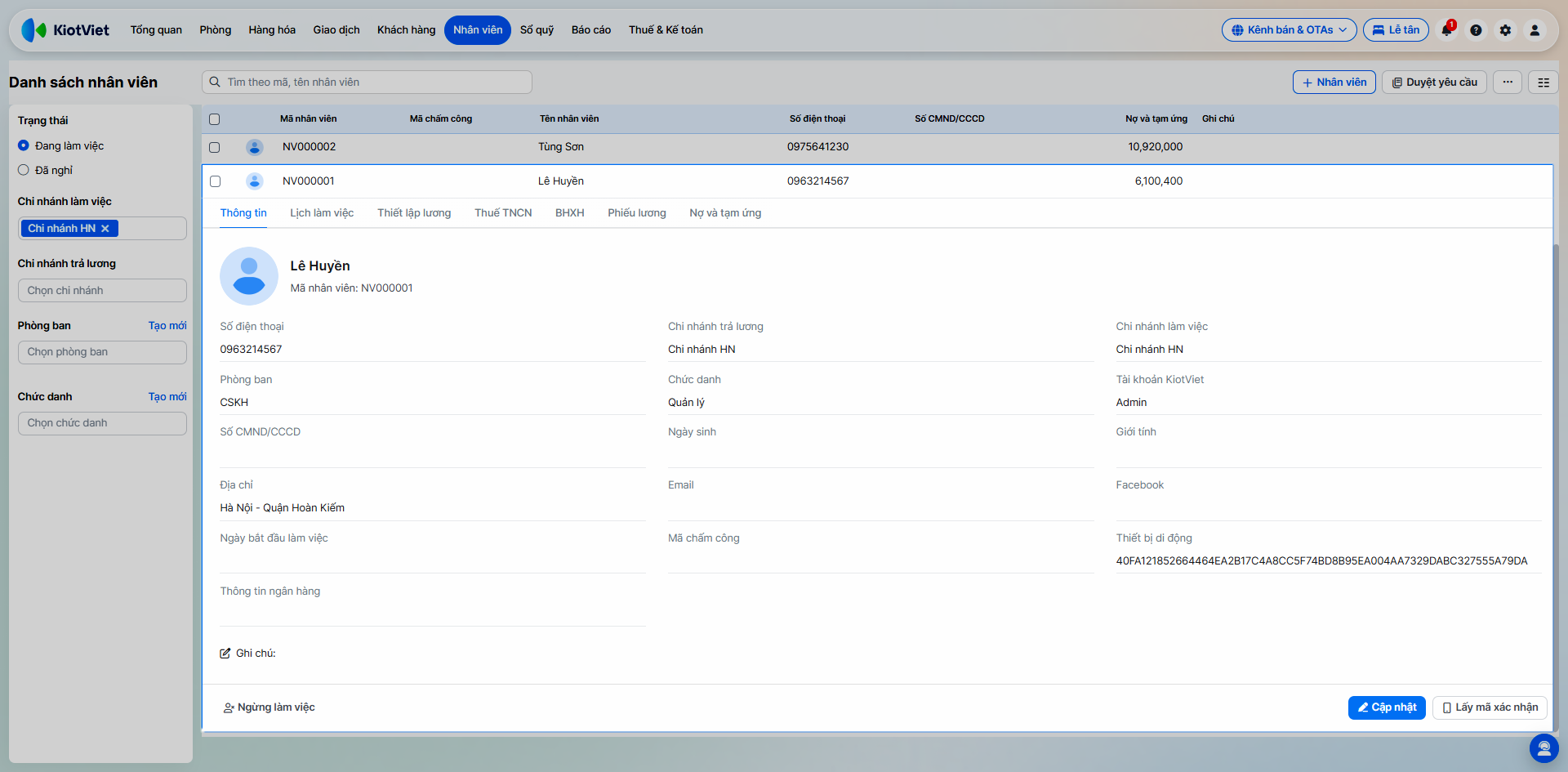Click the avatar in NV000001 row
The height and width of the screenshot is (772, 1568).
[255, 181]
